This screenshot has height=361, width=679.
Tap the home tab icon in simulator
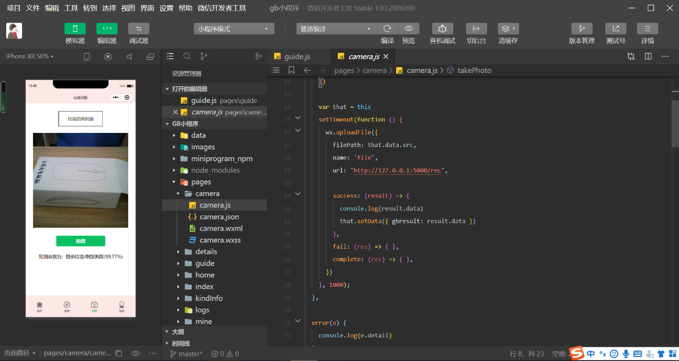(x=39, y=306)
